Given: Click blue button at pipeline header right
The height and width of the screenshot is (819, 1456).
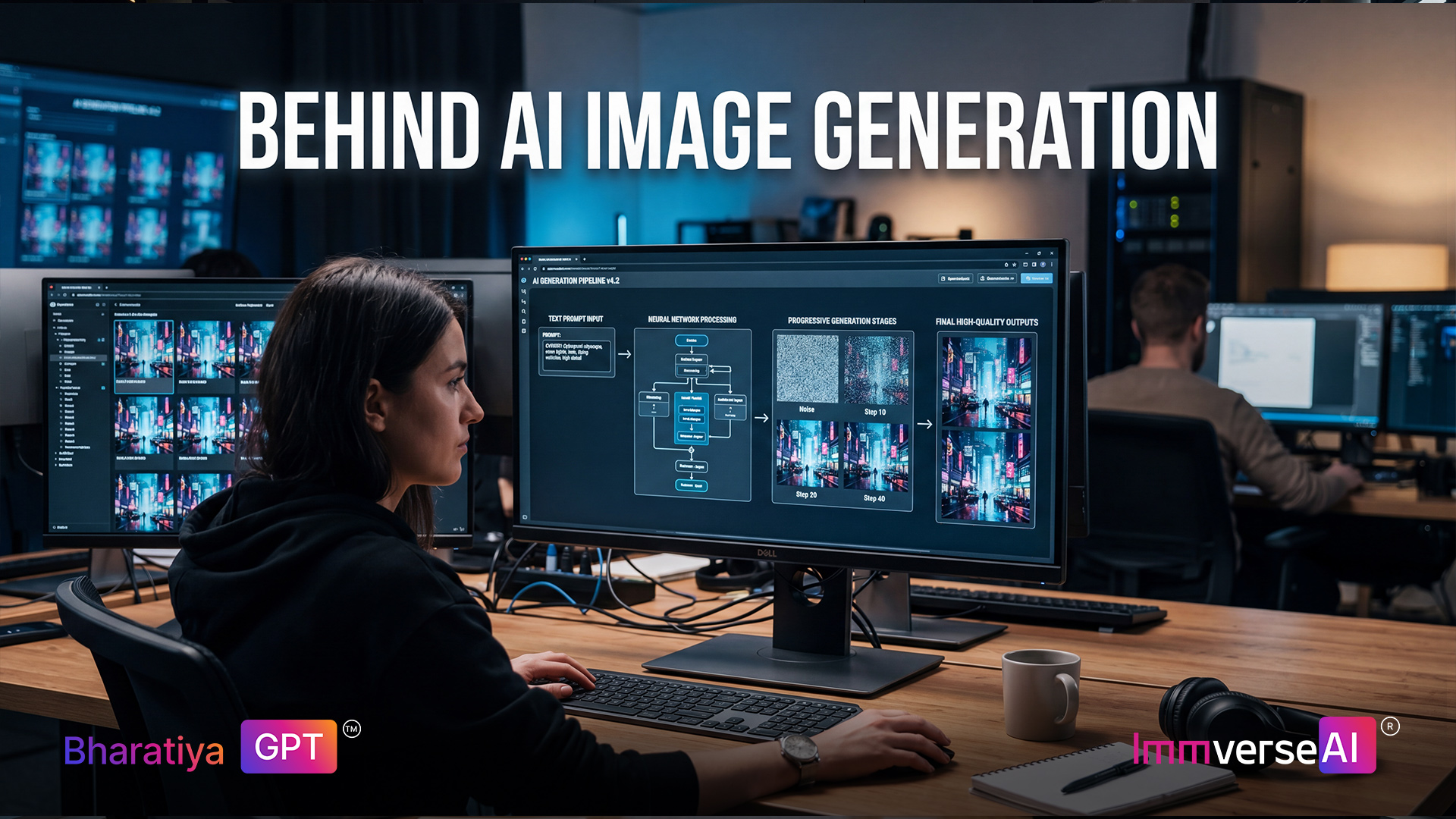Looking at the screenshot, I should [1037, 278].
